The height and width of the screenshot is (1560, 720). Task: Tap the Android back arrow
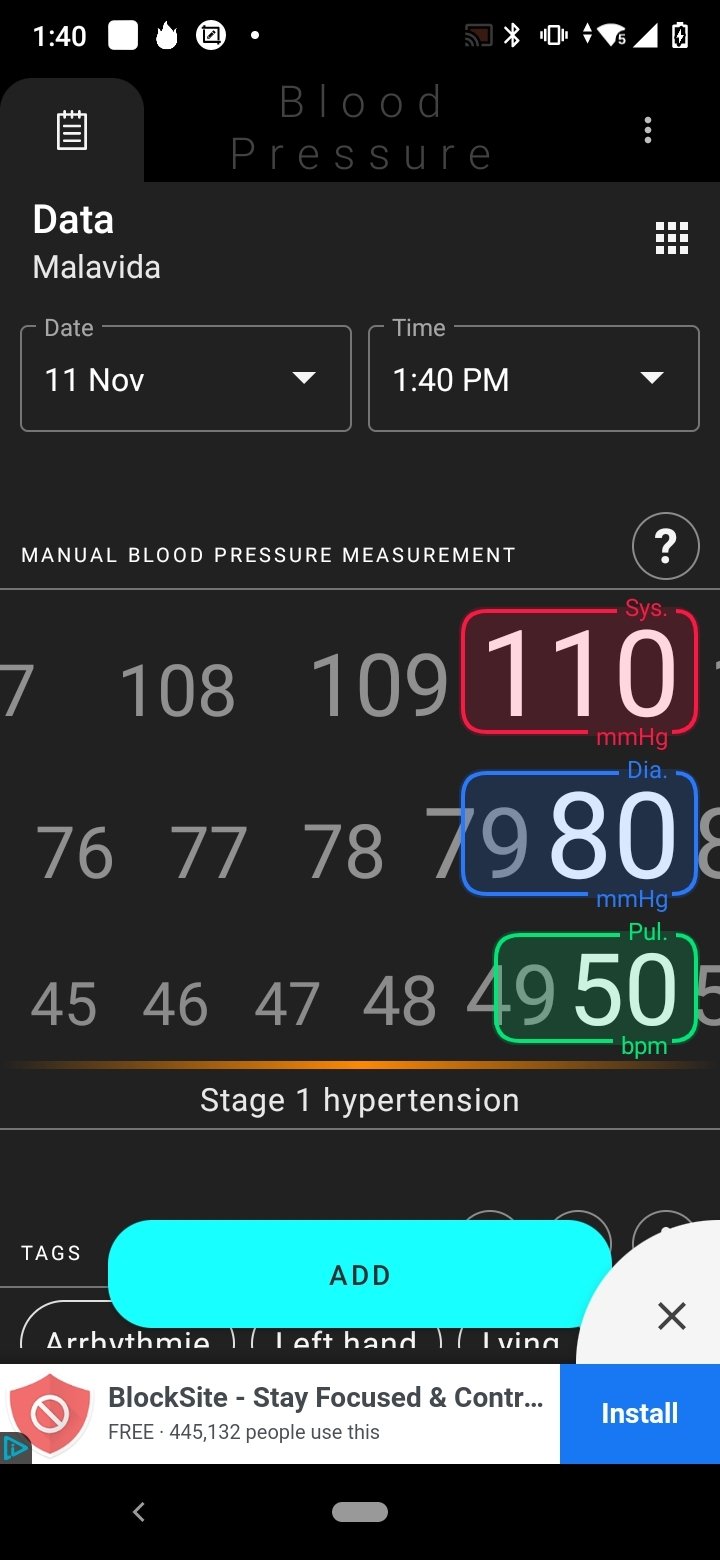click(139, 1512)
